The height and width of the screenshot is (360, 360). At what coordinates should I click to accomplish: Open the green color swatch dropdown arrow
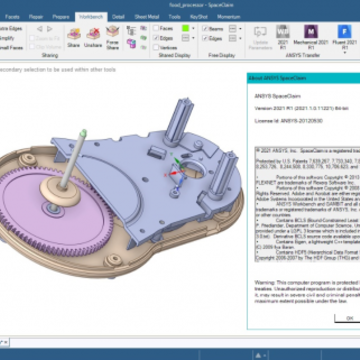[193, 29]
